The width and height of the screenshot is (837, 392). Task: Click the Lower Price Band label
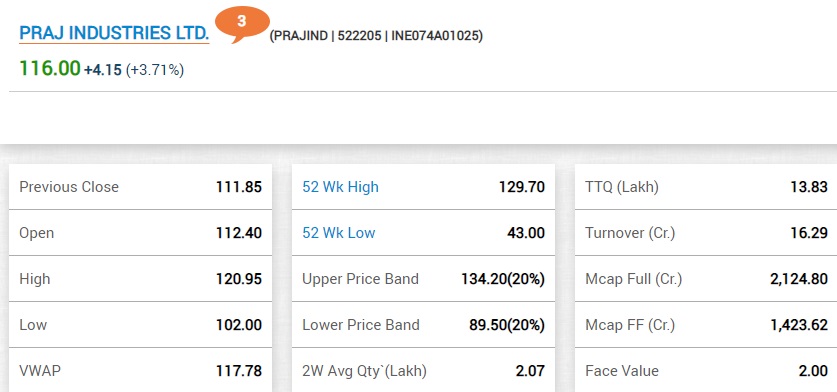[361, 325]
